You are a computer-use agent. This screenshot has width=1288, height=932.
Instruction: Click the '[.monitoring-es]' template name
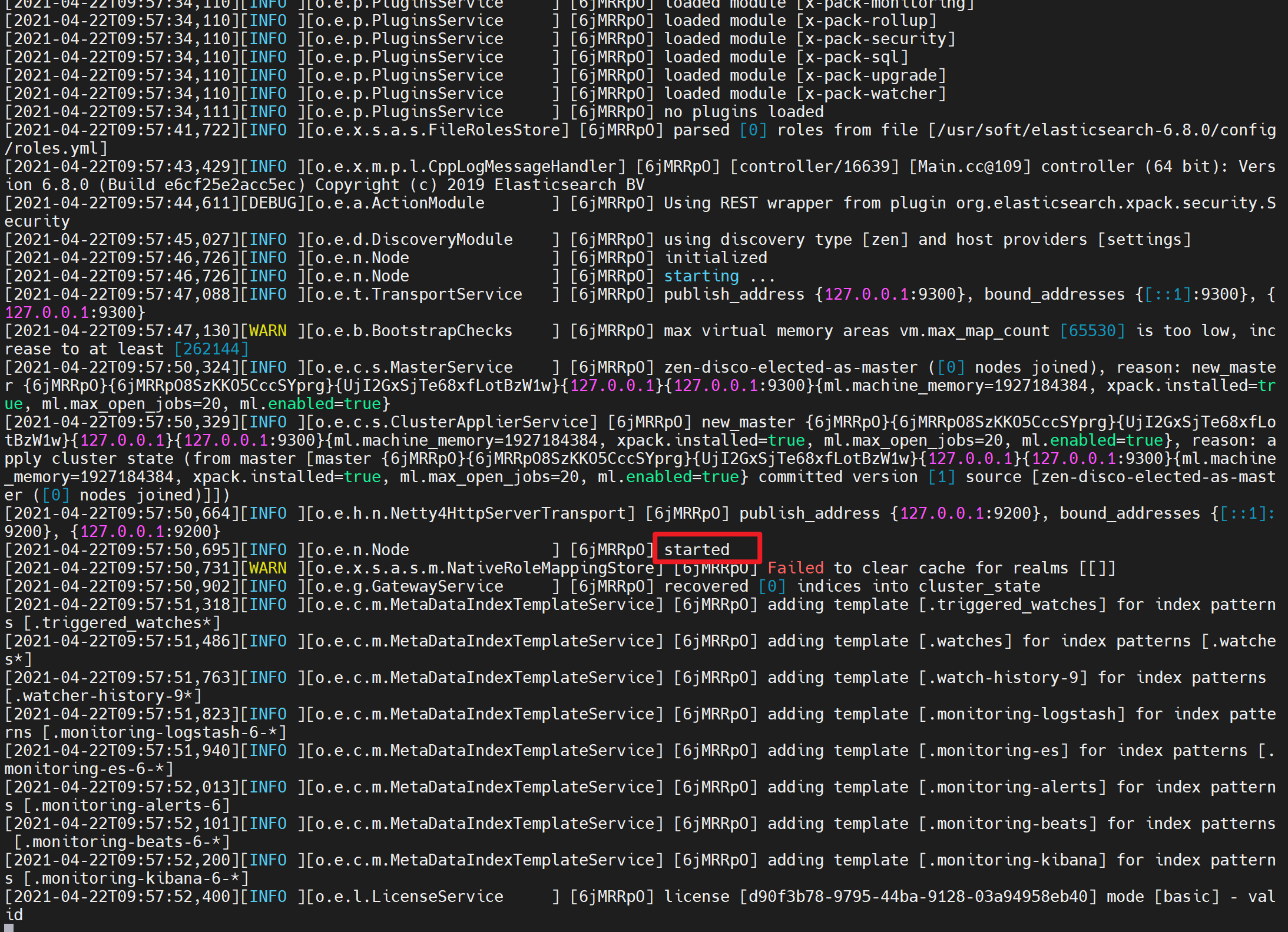[x=994, y=751]
